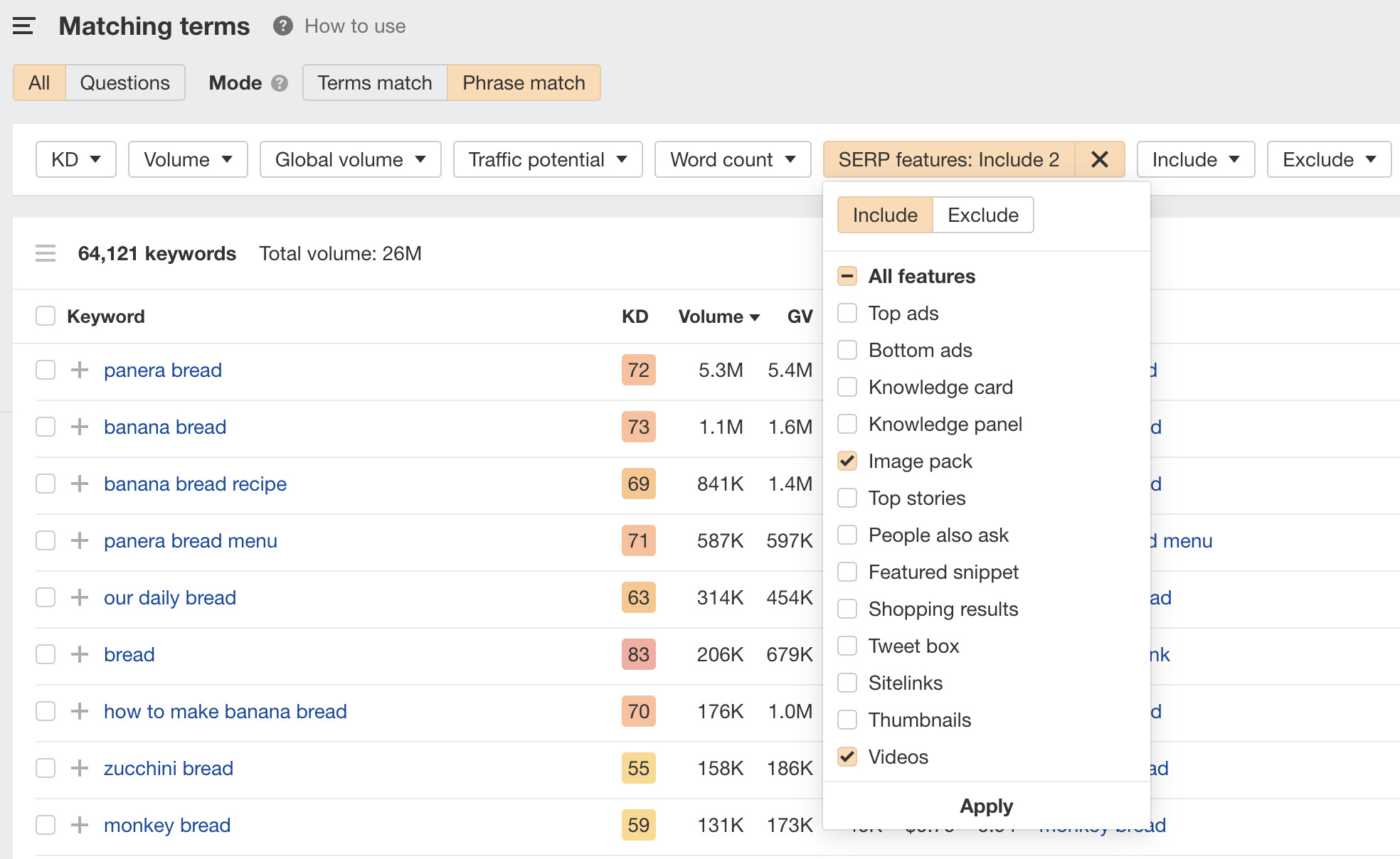The width and height of the screenshot is (1400, 859).
Task: Switch to the Questions tab
Action: coord(125,82)
